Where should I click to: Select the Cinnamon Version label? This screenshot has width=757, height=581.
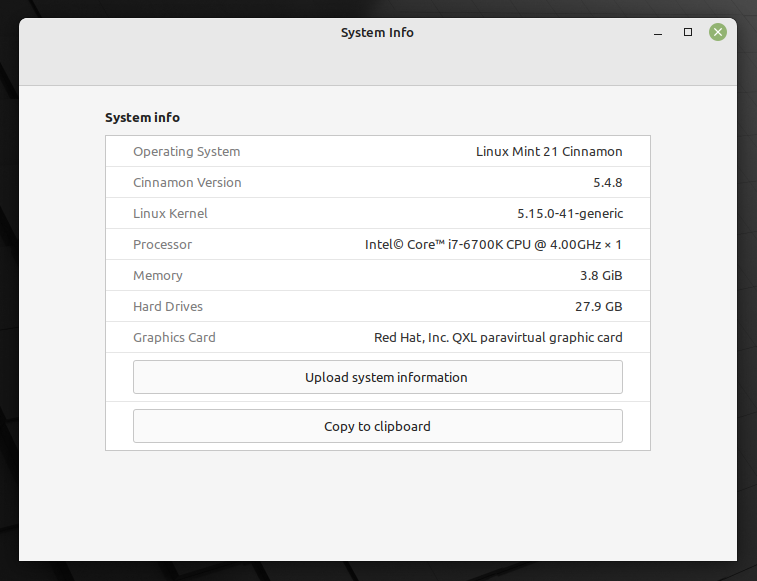187,183
